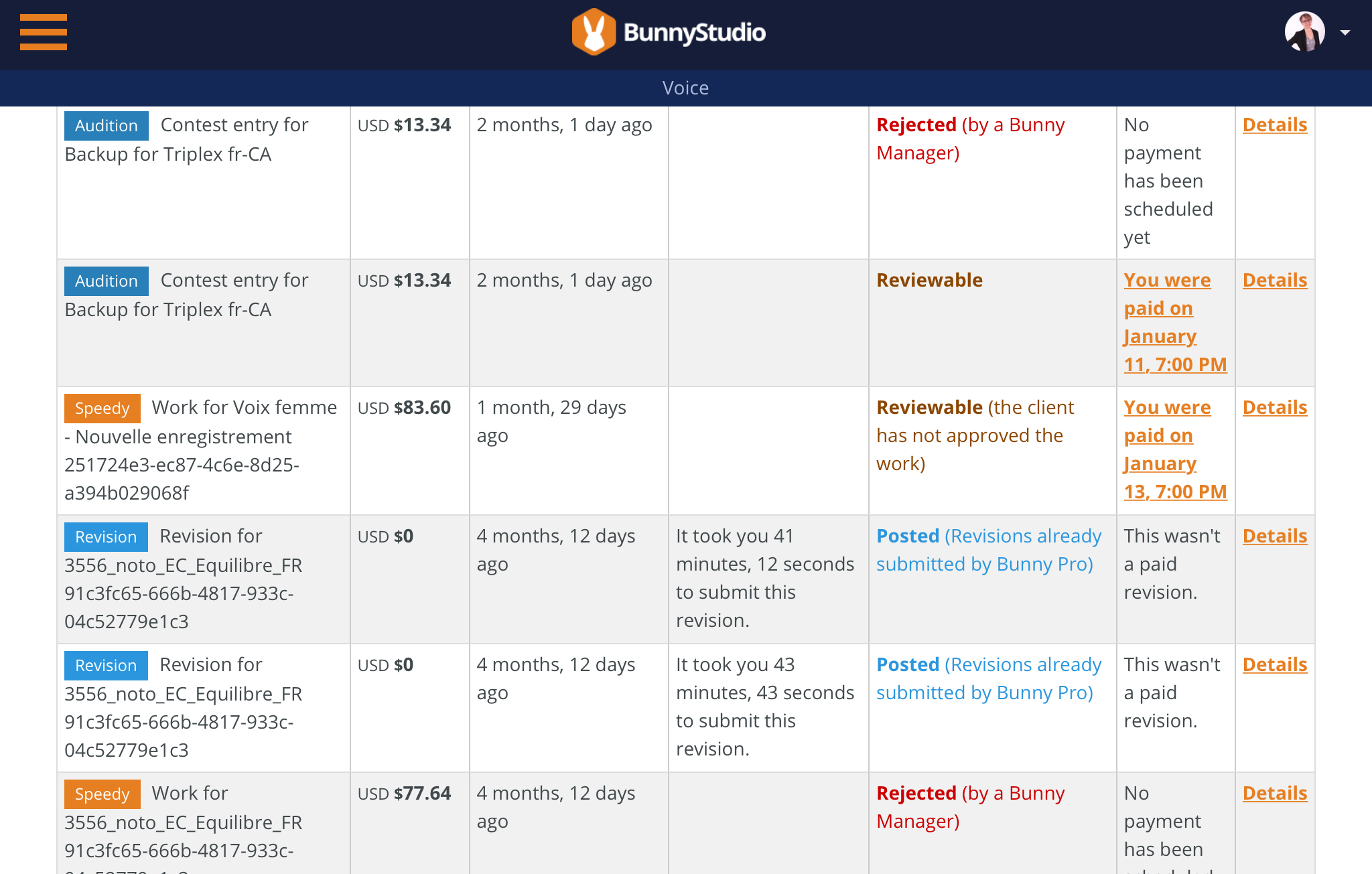Click BunnyStudio wordmark text
This screenshot has width=1372, height=874.
[x=694, y=33]
